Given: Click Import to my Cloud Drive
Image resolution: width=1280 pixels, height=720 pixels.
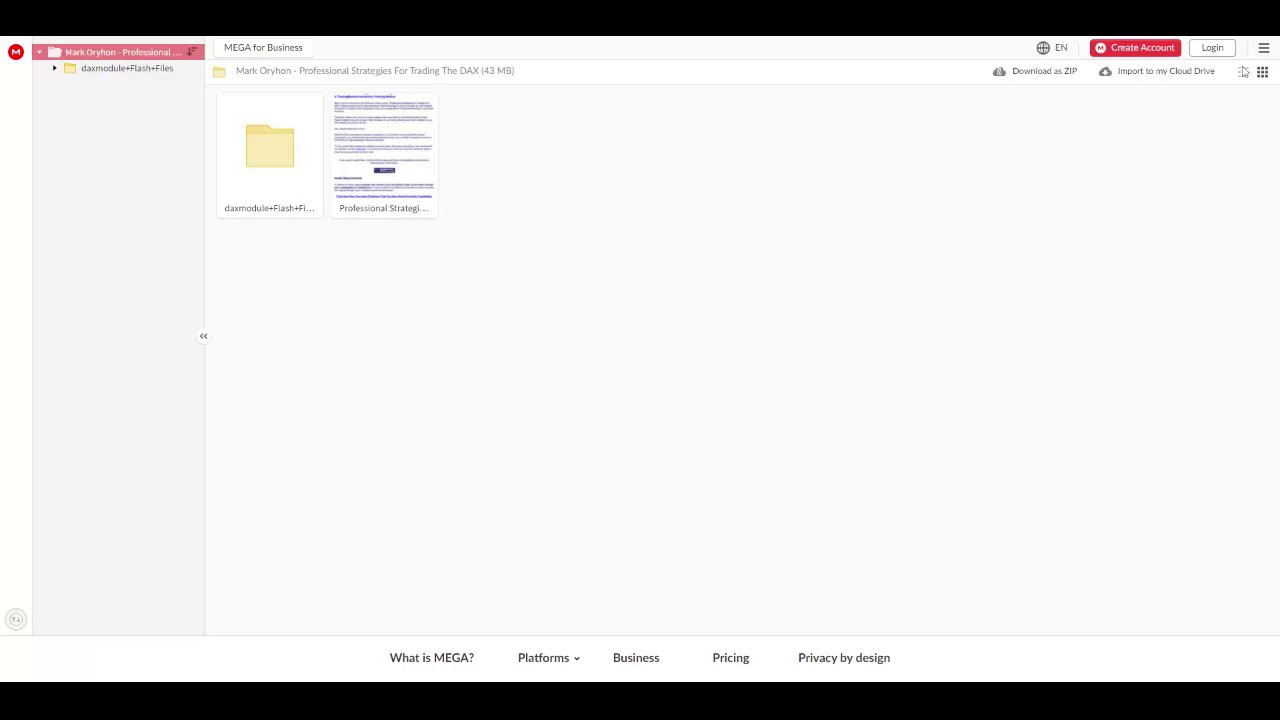Looking at the screenshot, I should [x=1157, y=71].
